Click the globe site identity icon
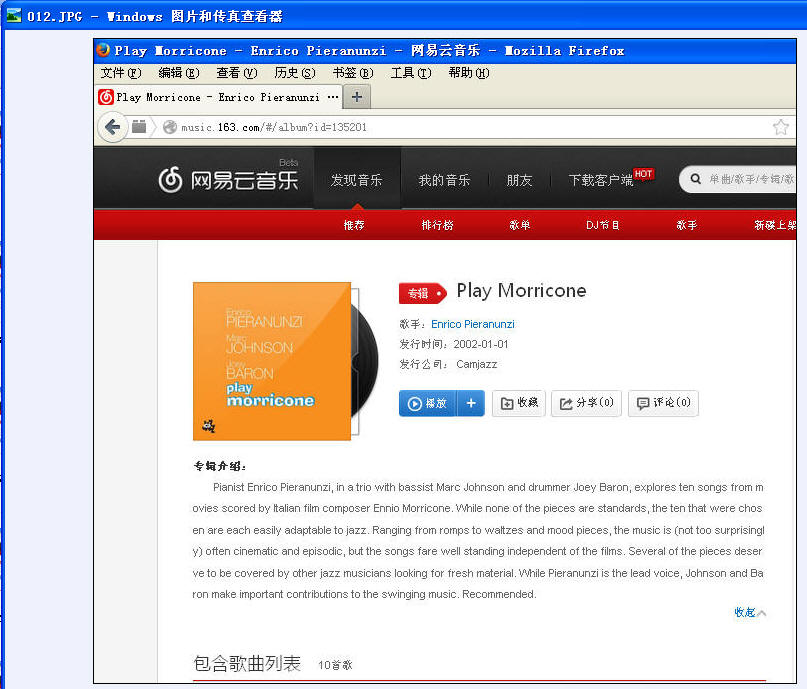Viewport: 807px width, 689px height. click(170, 127)
